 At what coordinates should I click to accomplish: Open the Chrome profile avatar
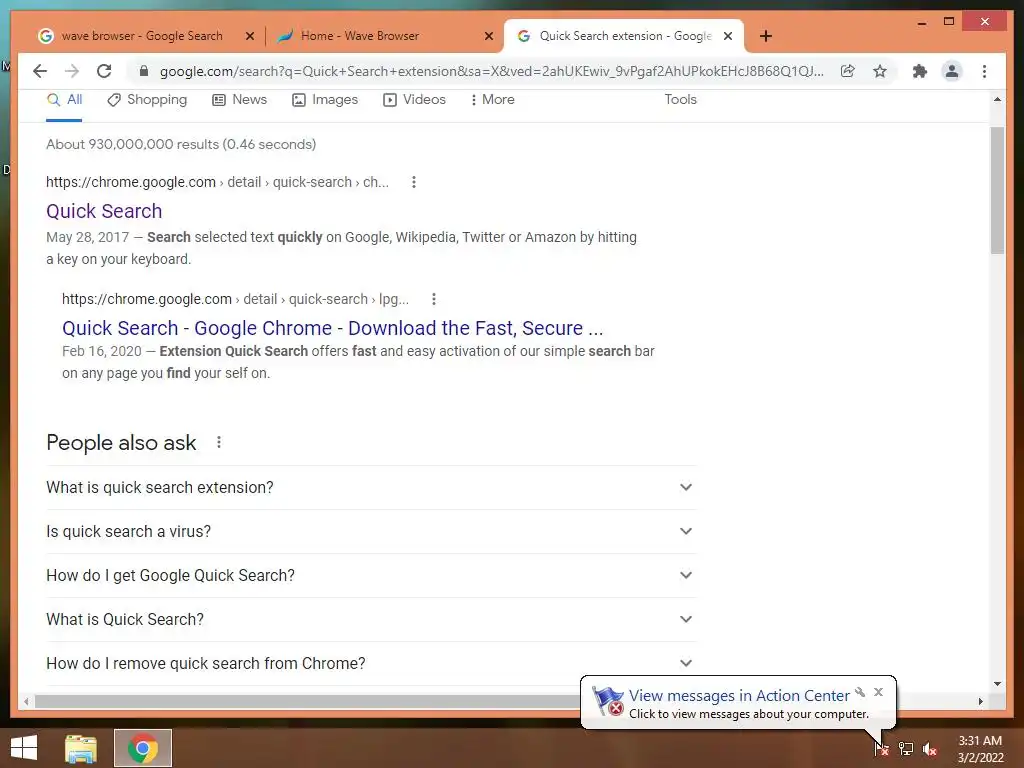click(x=952, y=71)
